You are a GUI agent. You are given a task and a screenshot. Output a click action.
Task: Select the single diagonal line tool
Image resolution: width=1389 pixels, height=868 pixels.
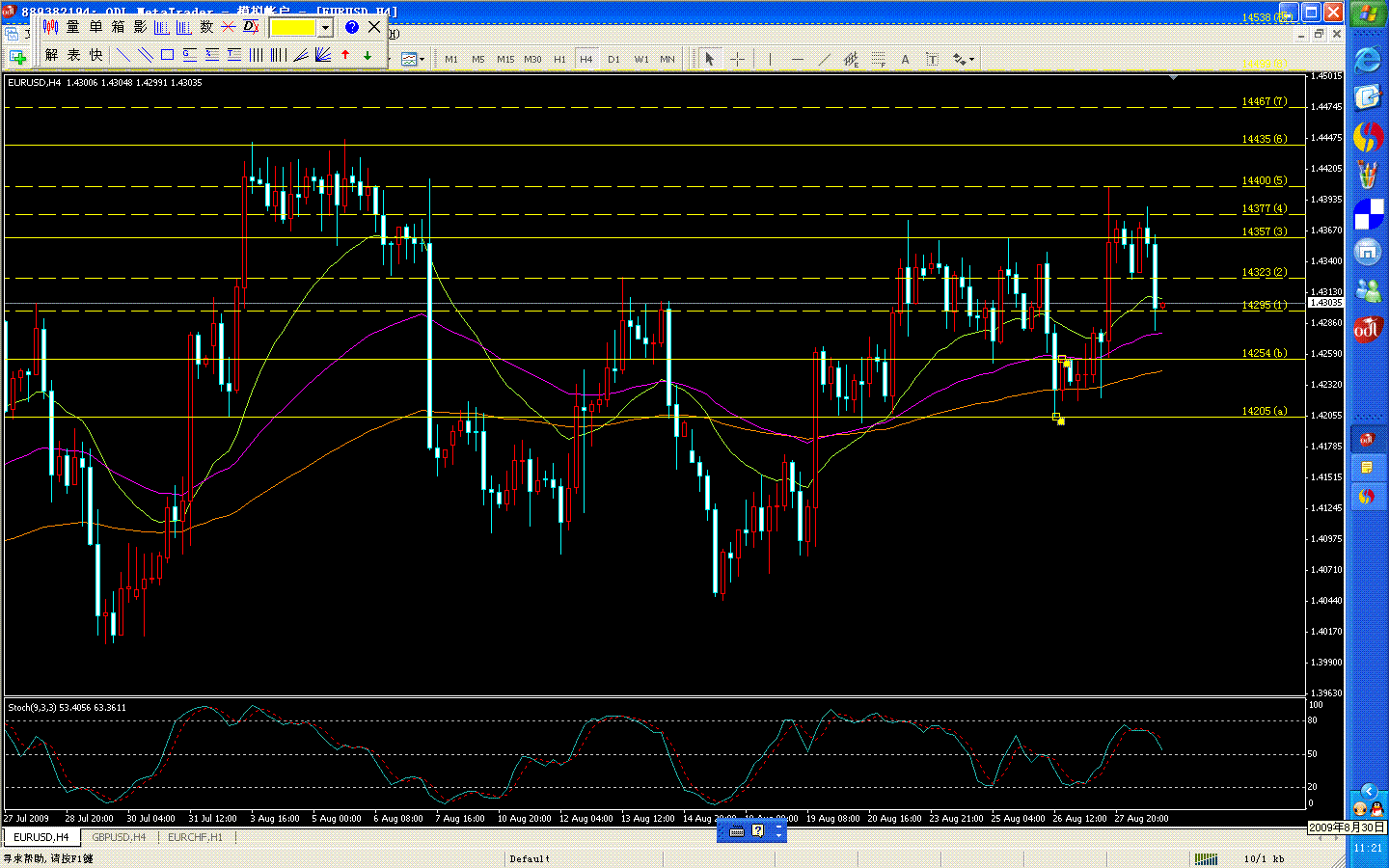tap(123, 55)
